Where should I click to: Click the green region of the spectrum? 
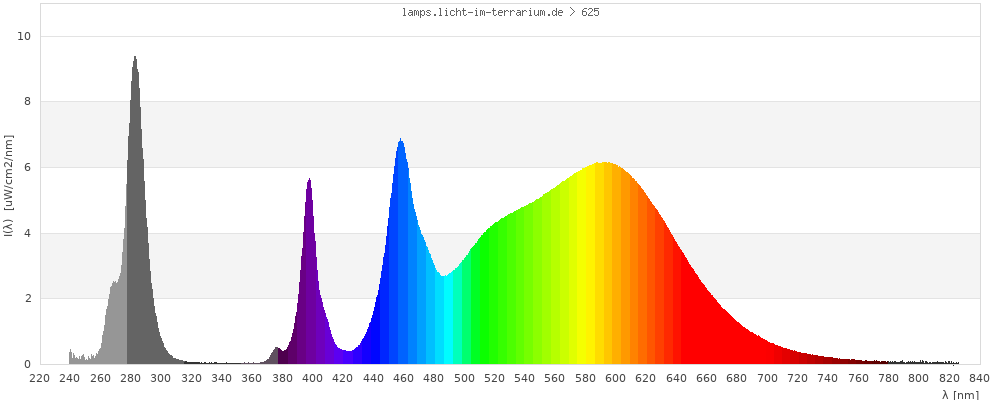pyautogui.click(x=500, y=300)
